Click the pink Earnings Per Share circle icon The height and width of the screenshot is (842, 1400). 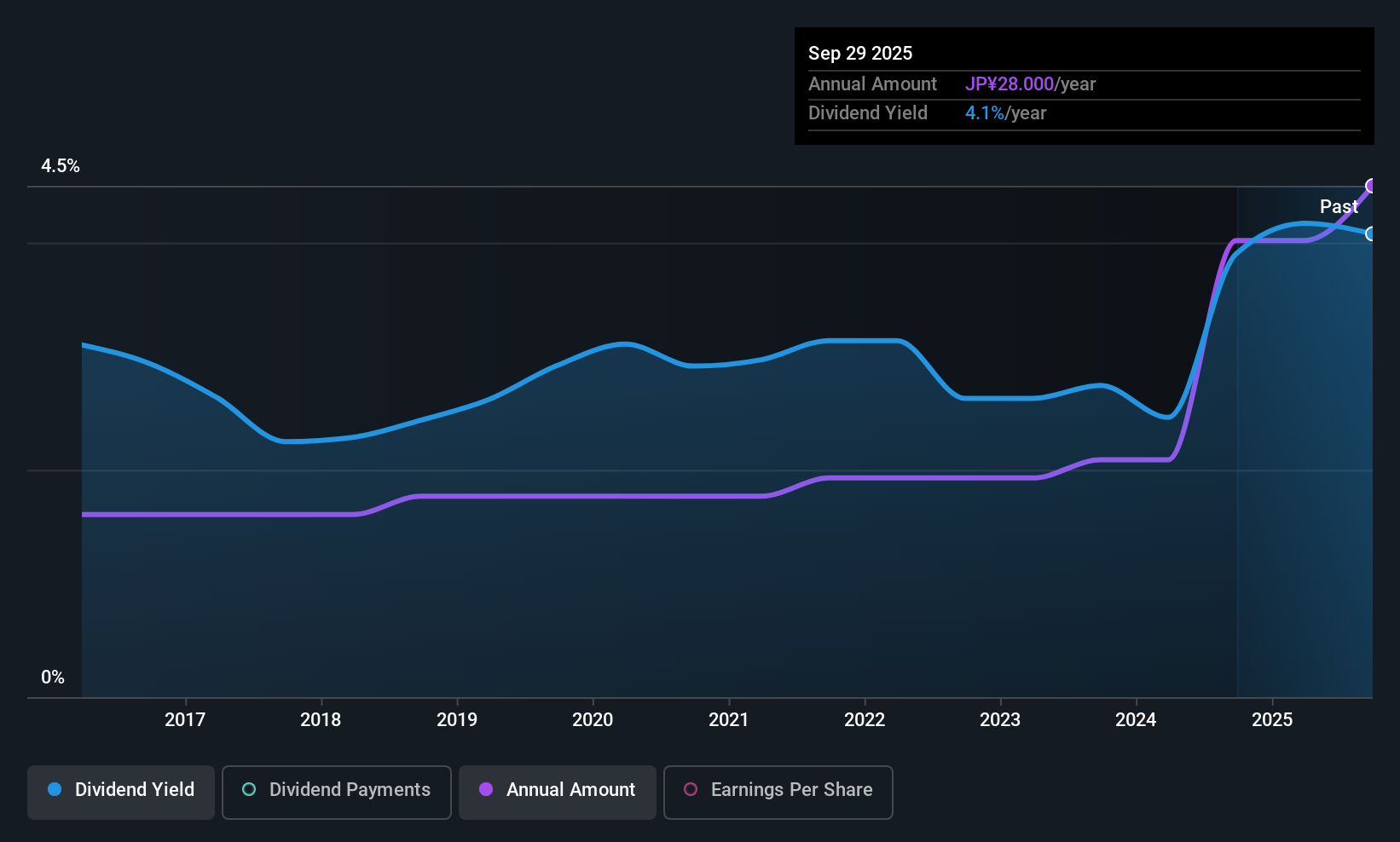(691, 790)
